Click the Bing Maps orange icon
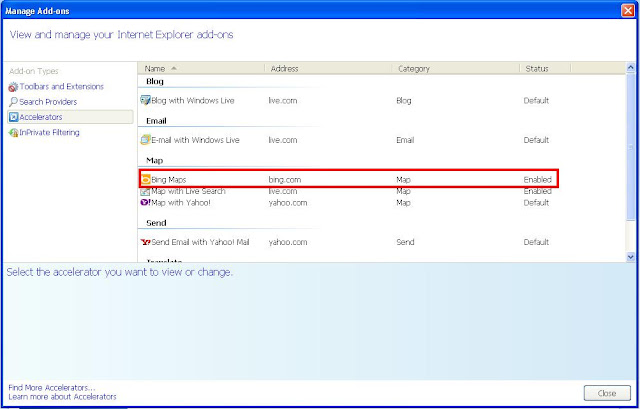Screen dimensions: 640x409 145,179
